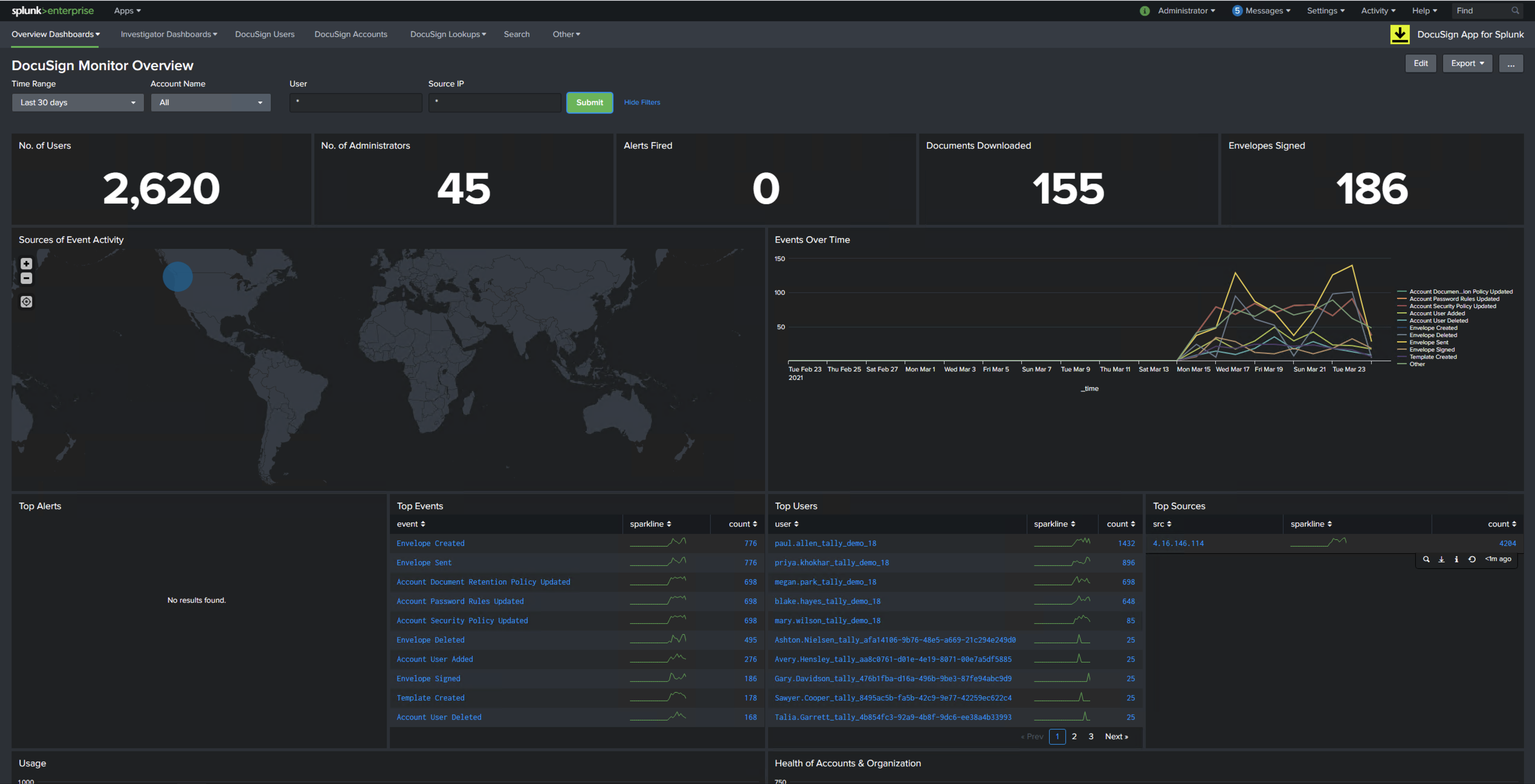Zoom out on the event activity map
The image size is (1535, 784).
(26, 278)
